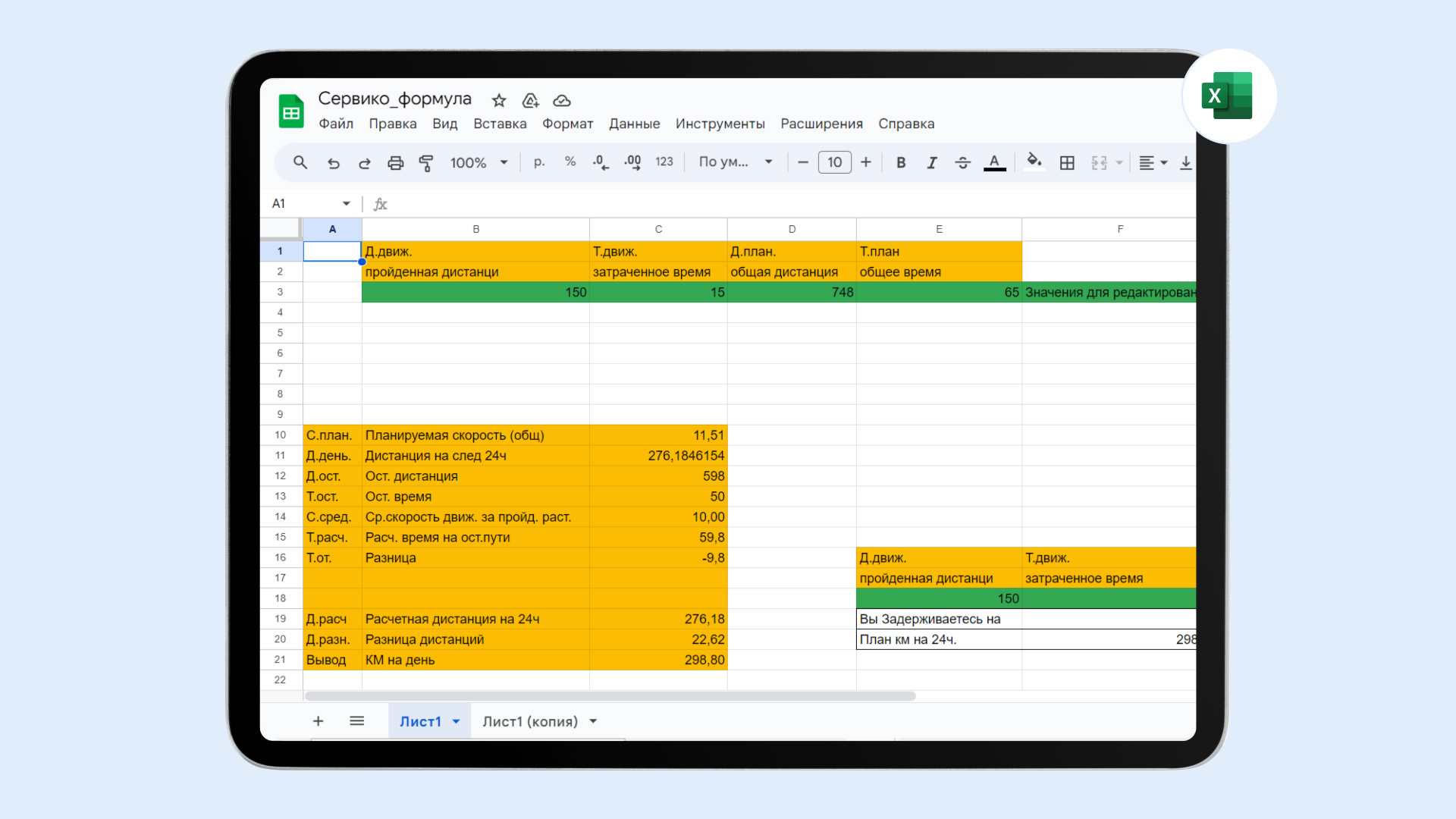Redo the last action
This screenshot has width=1456, height=819.
[364, 162]
